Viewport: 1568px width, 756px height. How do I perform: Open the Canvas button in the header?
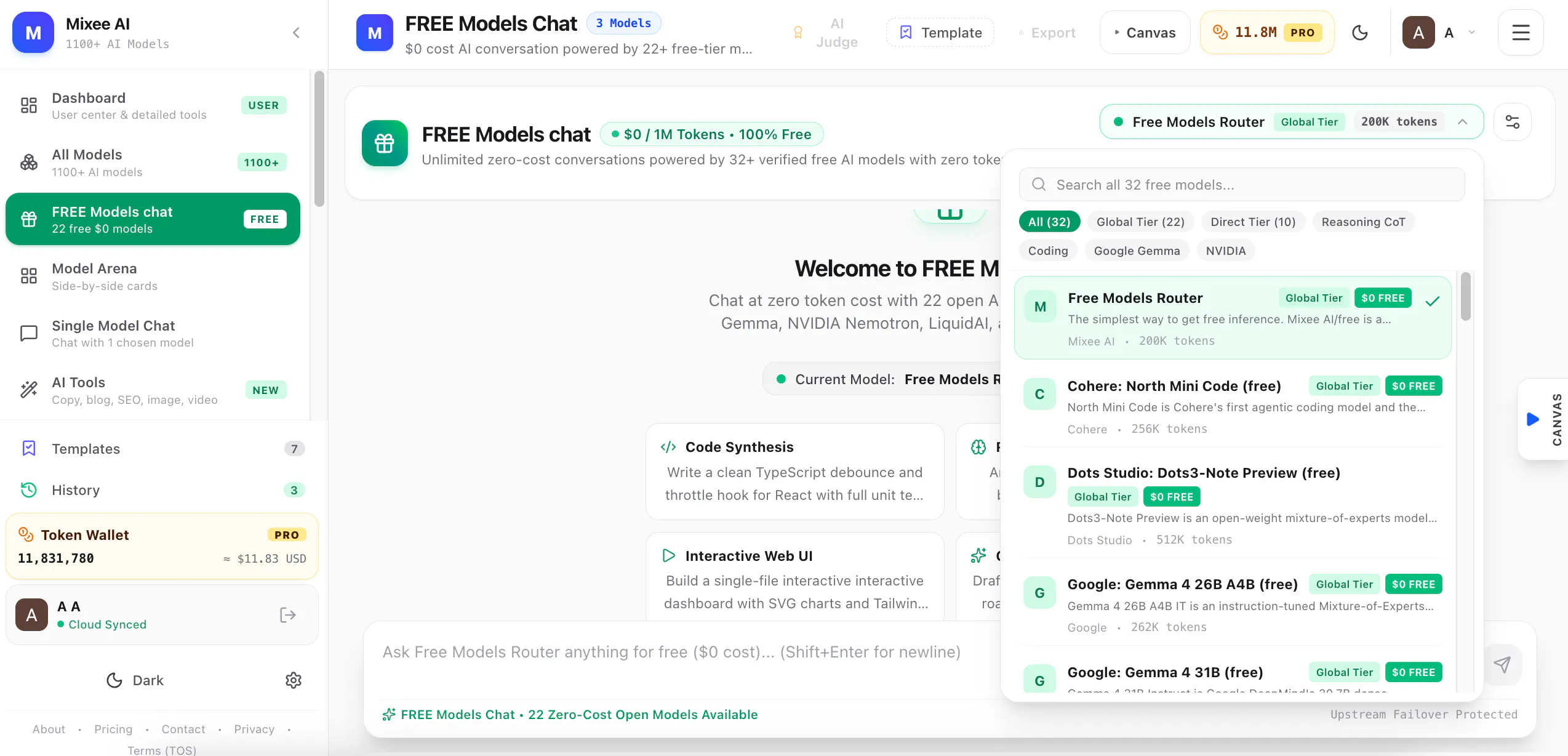point(1145,33)
